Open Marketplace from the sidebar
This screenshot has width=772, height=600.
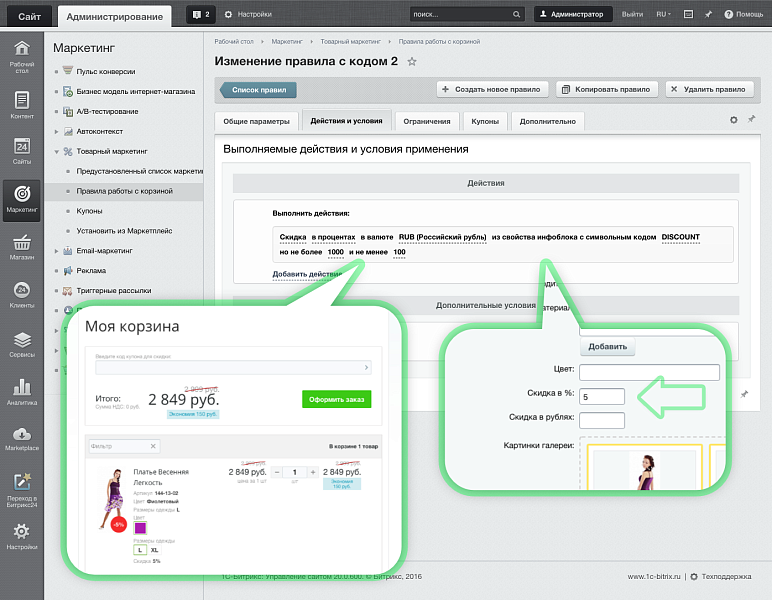[x=21, y=437]
